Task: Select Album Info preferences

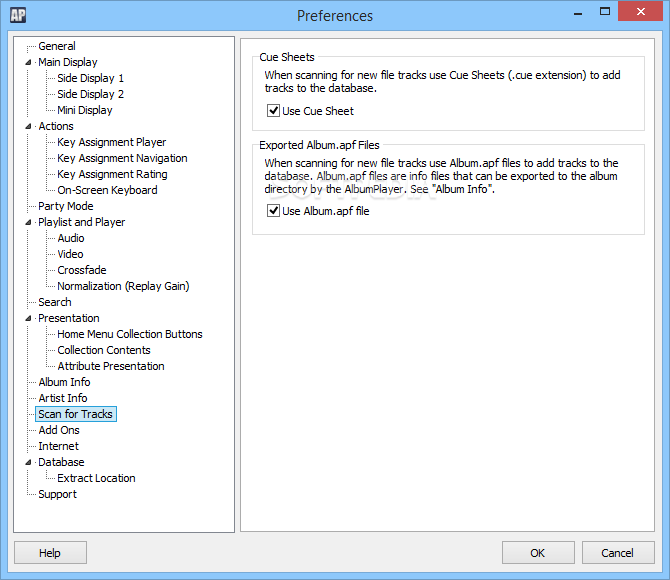Action: pos(64,382)
